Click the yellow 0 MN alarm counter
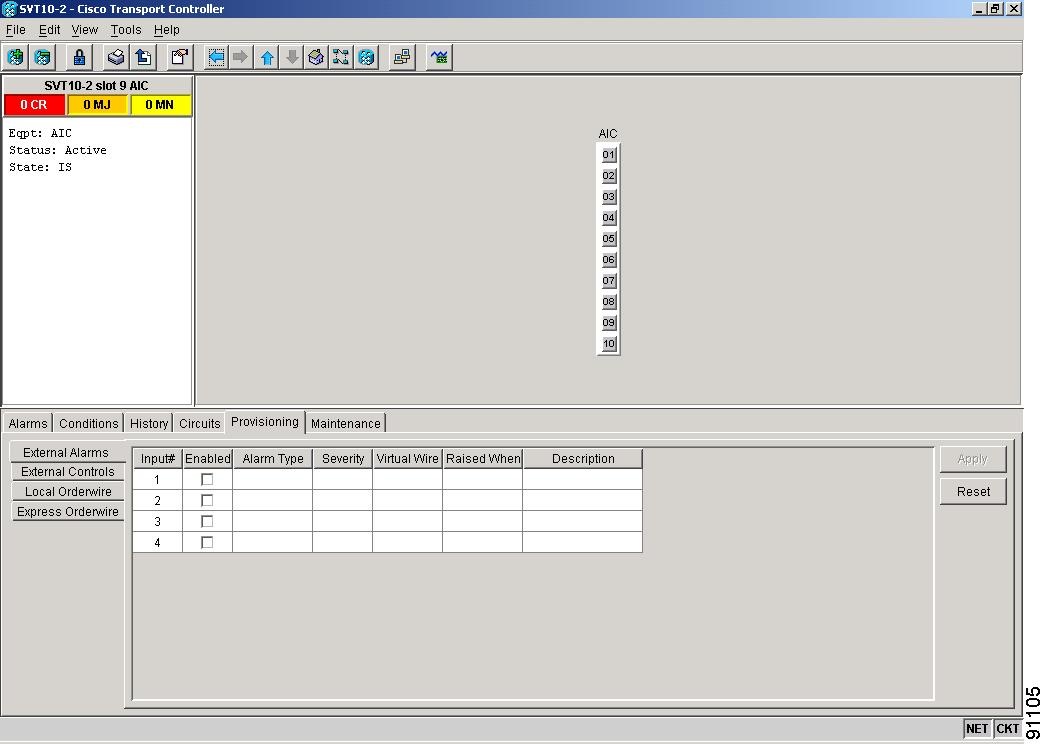Screen dimensions: 1046x744 [x=160, y=105]
